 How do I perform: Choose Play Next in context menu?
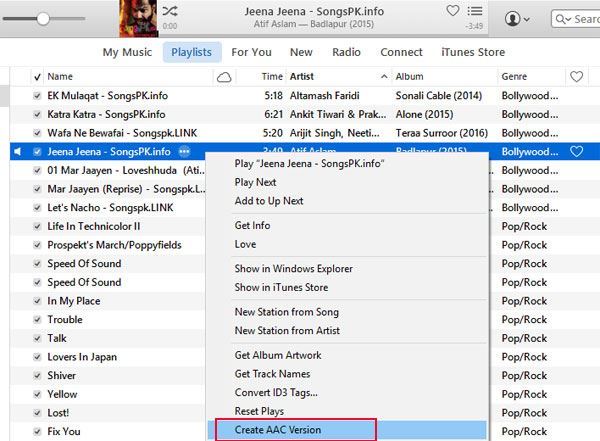[347, 182]
